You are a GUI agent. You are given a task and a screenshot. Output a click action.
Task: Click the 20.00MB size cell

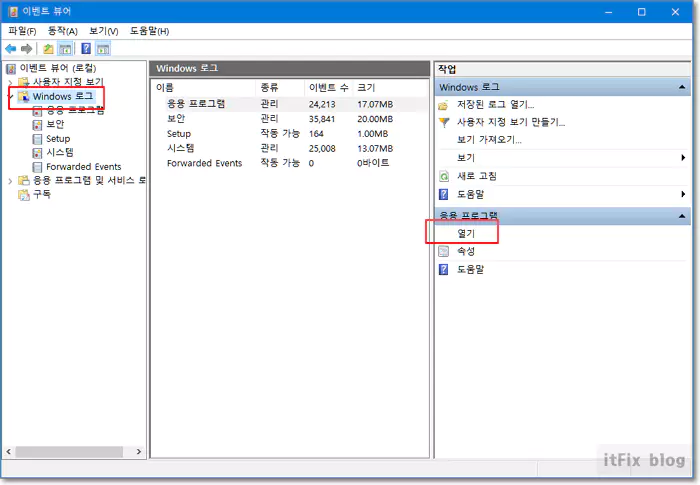click(375, 119)
